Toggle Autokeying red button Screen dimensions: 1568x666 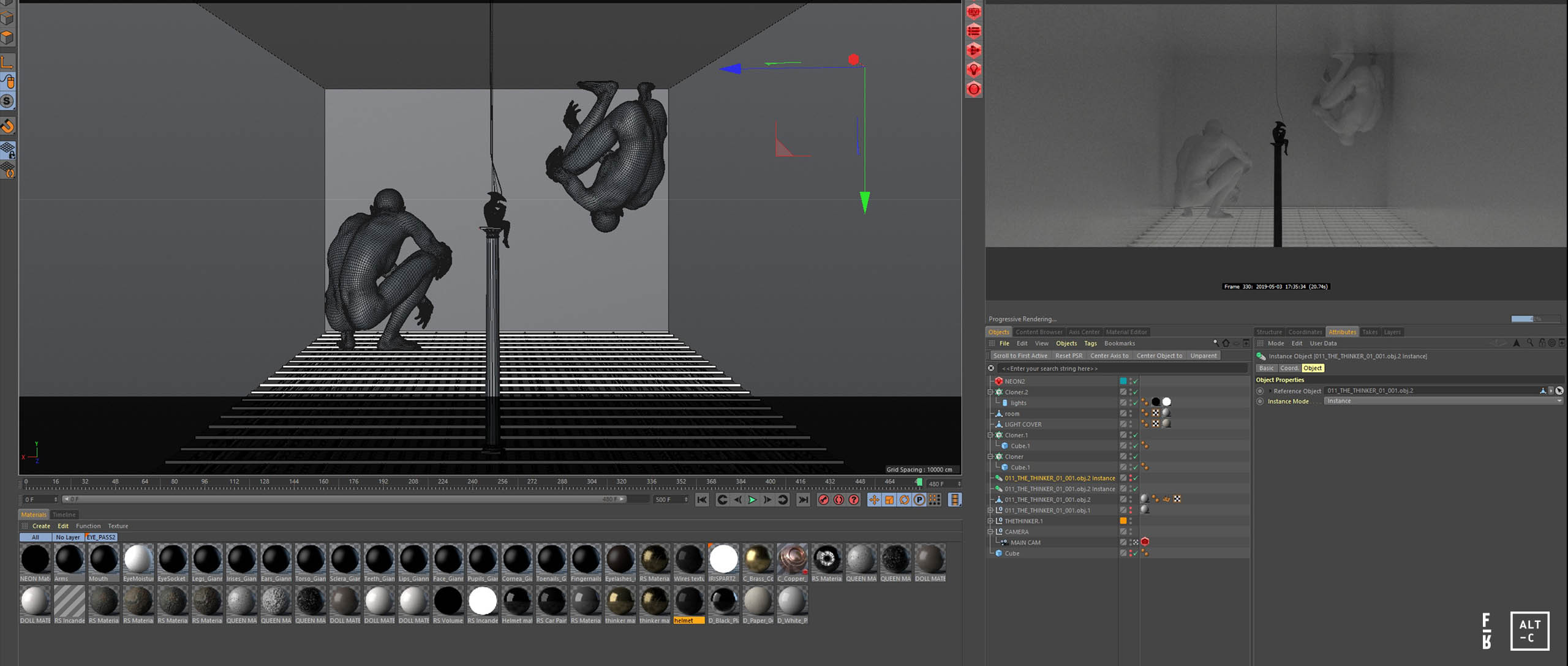point(839,500)
